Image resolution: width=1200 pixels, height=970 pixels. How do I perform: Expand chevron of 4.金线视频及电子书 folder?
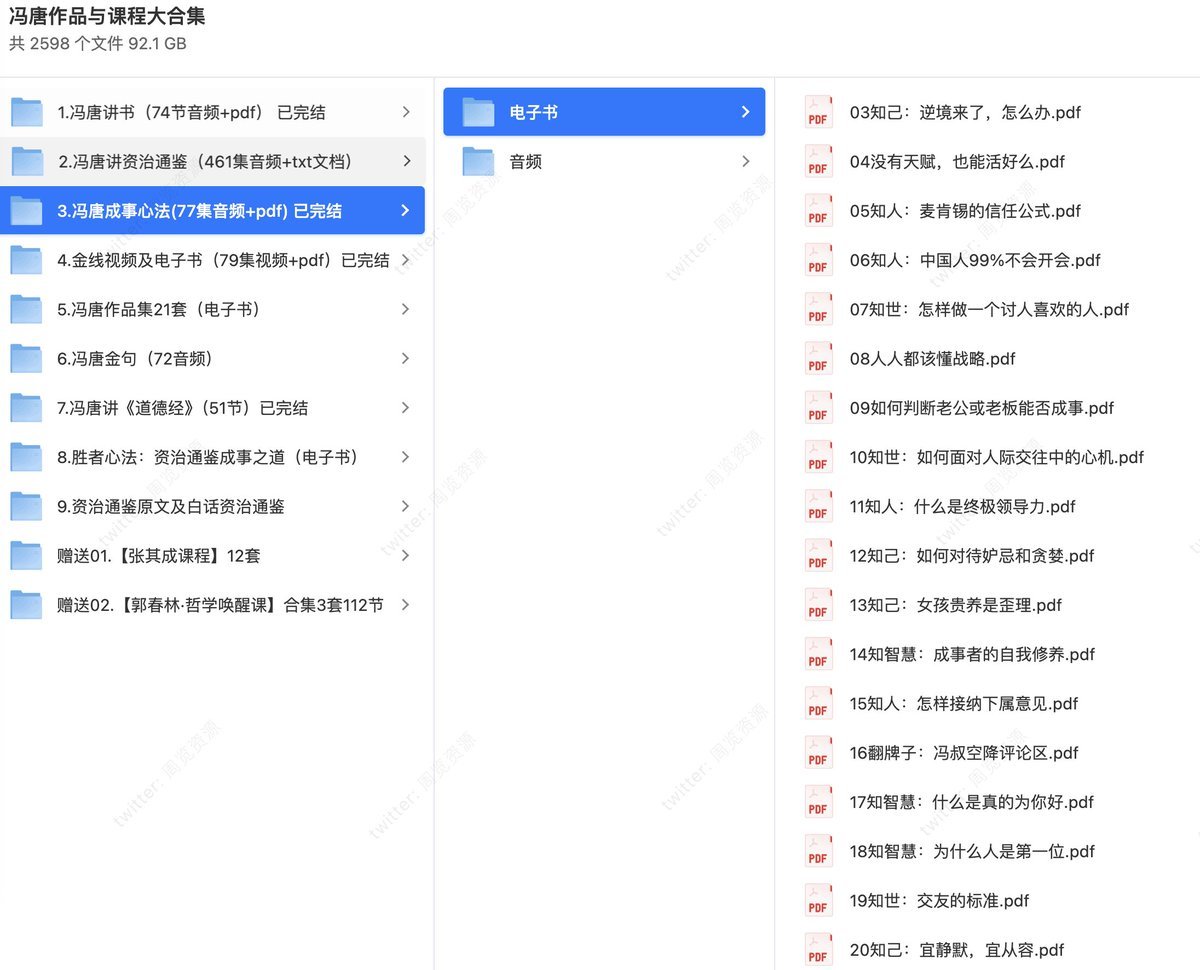pos(406,260)
